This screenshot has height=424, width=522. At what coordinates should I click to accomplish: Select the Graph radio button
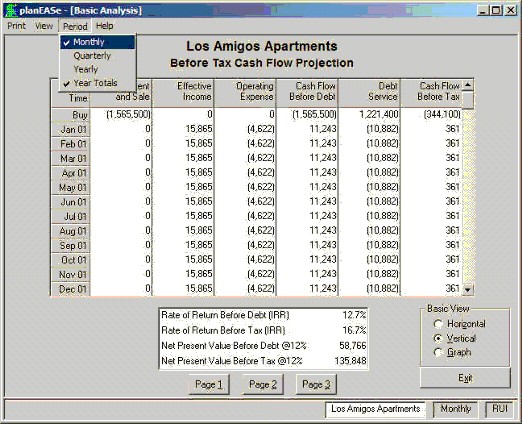(x=452, y=352)
